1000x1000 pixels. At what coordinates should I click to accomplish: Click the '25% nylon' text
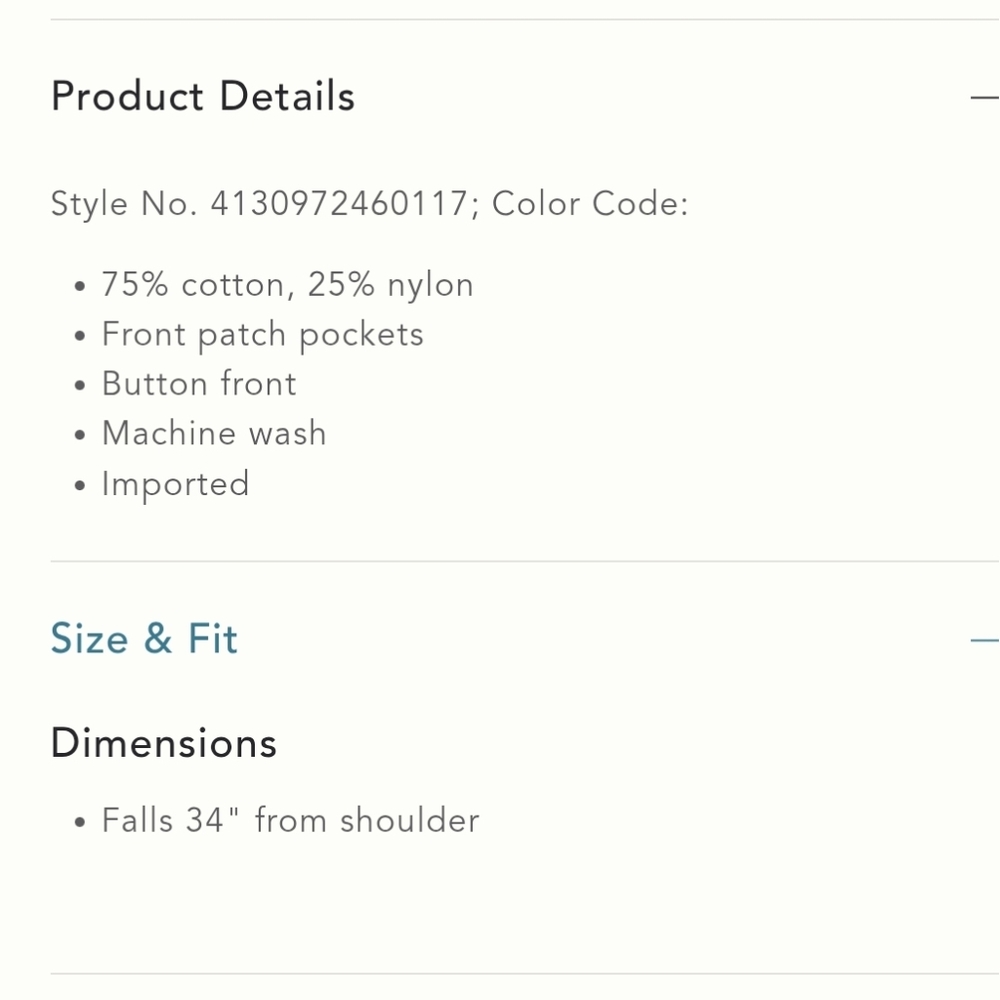click(390, 285)
